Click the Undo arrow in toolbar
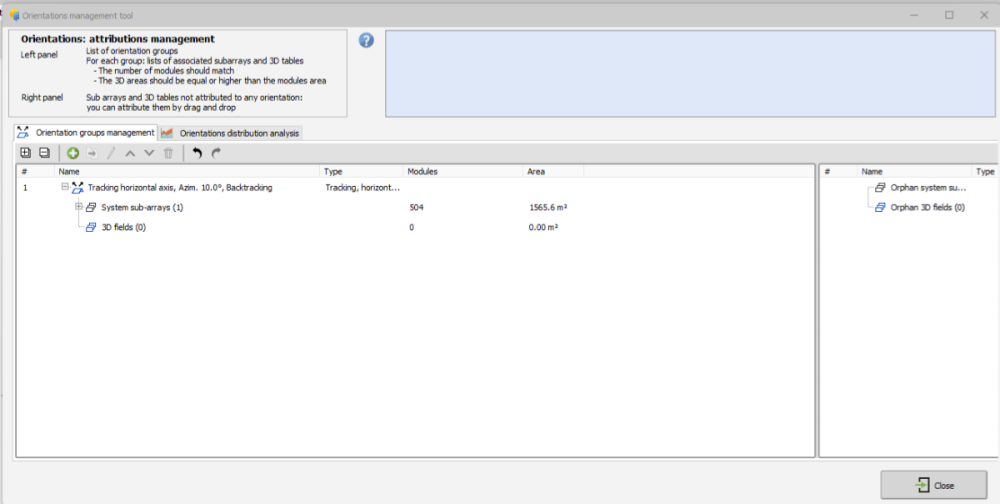This screenshot has width=1000, height=504. pos(197,153)
